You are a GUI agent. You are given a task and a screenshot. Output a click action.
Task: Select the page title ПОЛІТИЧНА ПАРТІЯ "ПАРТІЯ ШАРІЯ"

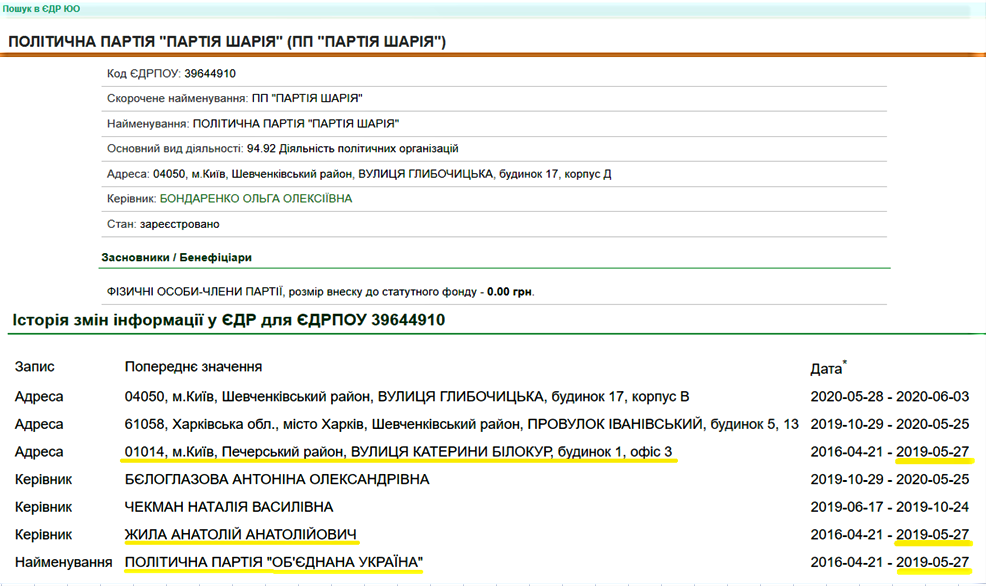(227, 41)
